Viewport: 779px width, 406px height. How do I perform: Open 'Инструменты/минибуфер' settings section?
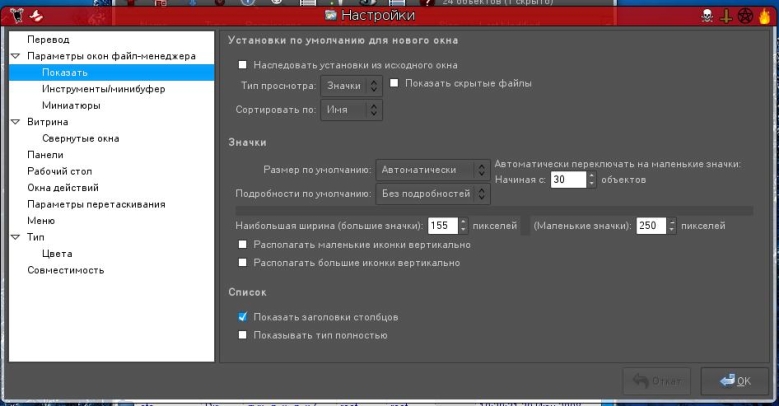pyautogui.click(x=103, y=89)
